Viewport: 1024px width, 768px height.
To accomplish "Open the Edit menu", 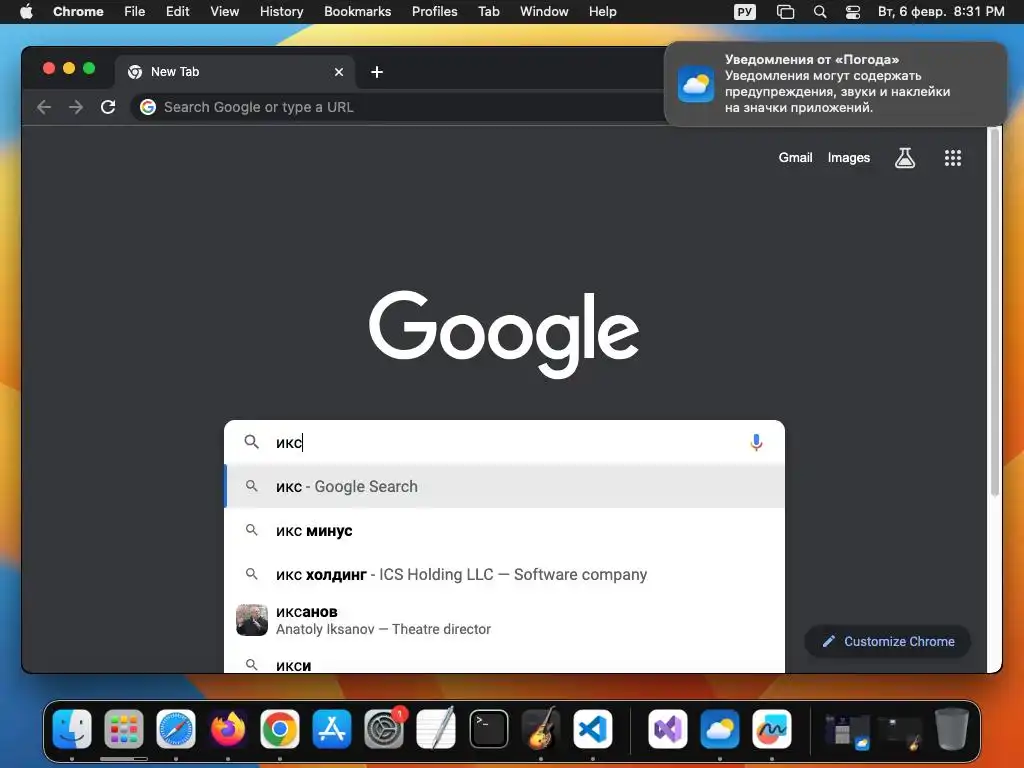I will 178,12.
